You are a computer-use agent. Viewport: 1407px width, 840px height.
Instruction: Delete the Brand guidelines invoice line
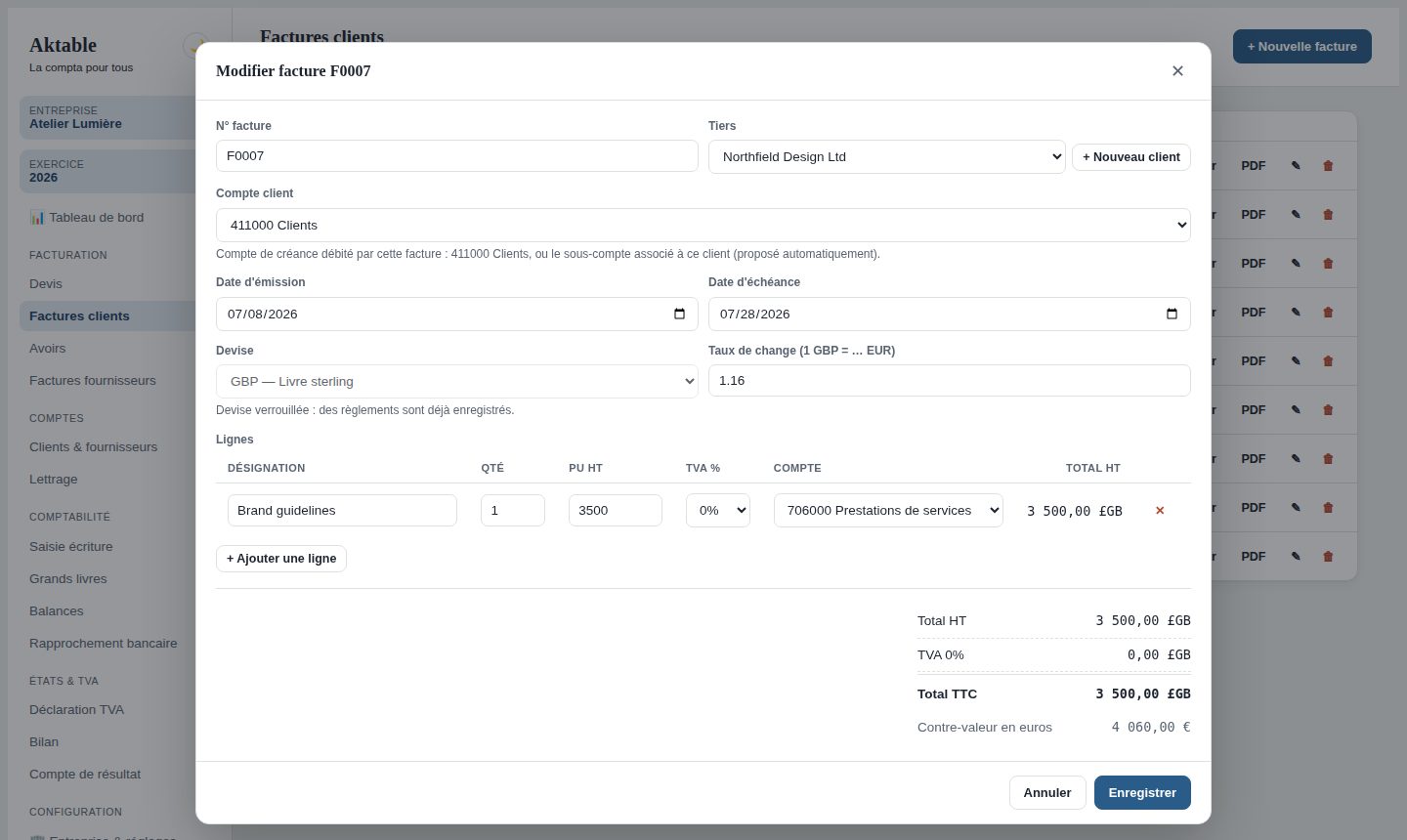tap(1160, 510)
